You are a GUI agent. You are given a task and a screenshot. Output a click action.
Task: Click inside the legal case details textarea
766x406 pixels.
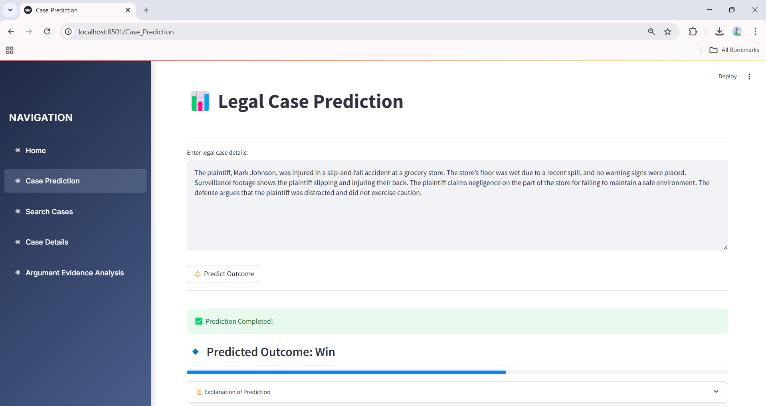point(457,220)
